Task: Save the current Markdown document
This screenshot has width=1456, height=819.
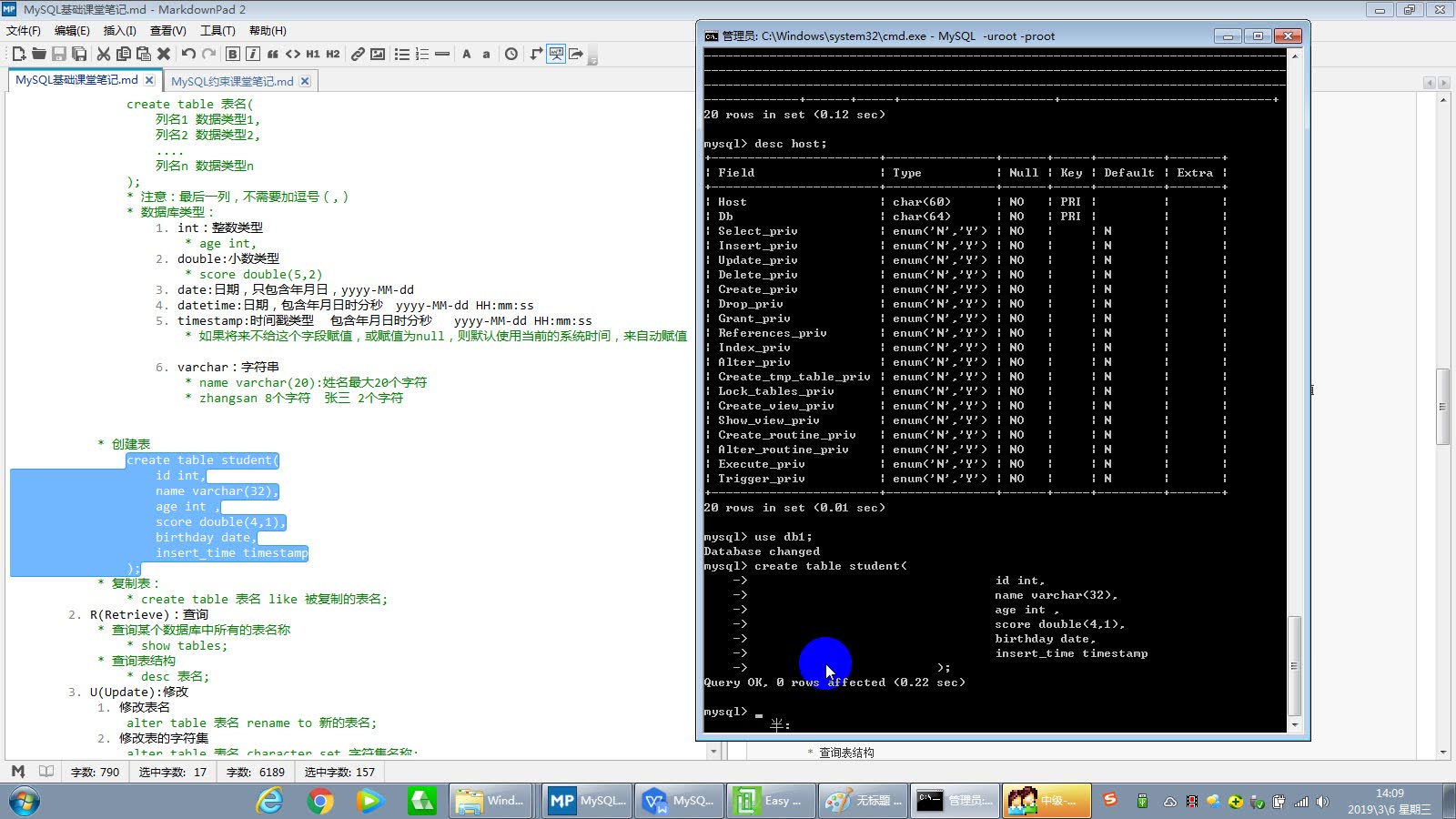Action: [x=58, y=54]
